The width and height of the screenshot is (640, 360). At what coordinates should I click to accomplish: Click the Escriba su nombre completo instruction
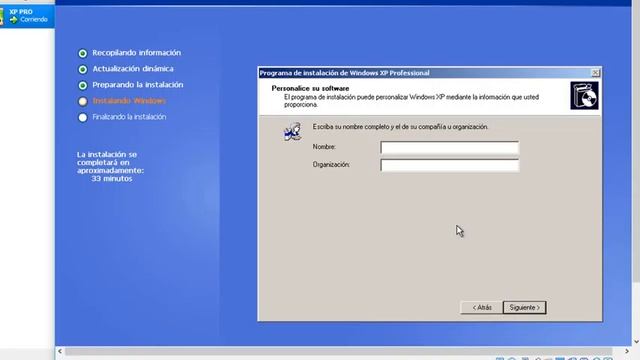coord(400,127)
